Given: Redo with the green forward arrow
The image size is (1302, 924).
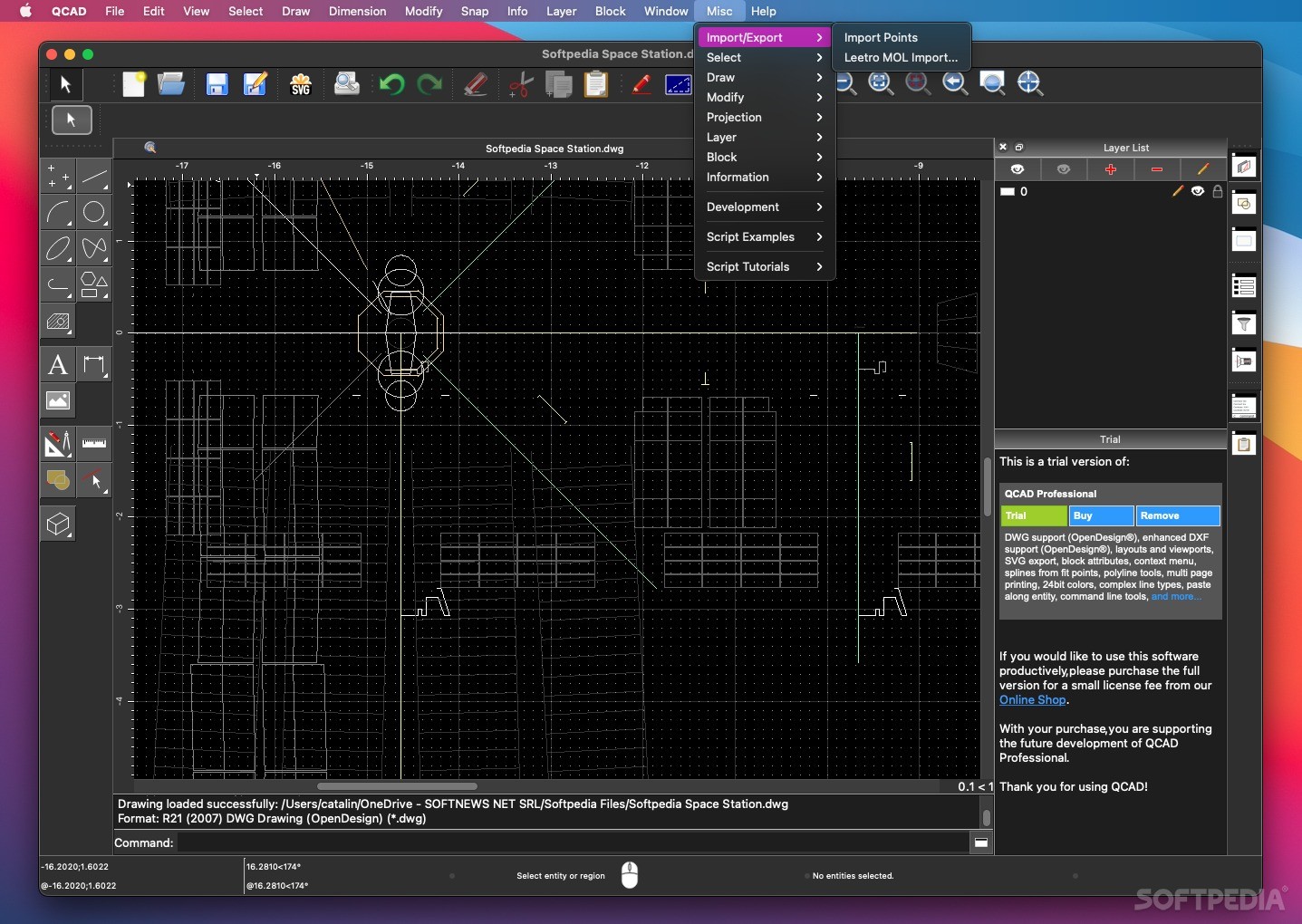Looking at the screenshot, I should (x=429, y=84).
